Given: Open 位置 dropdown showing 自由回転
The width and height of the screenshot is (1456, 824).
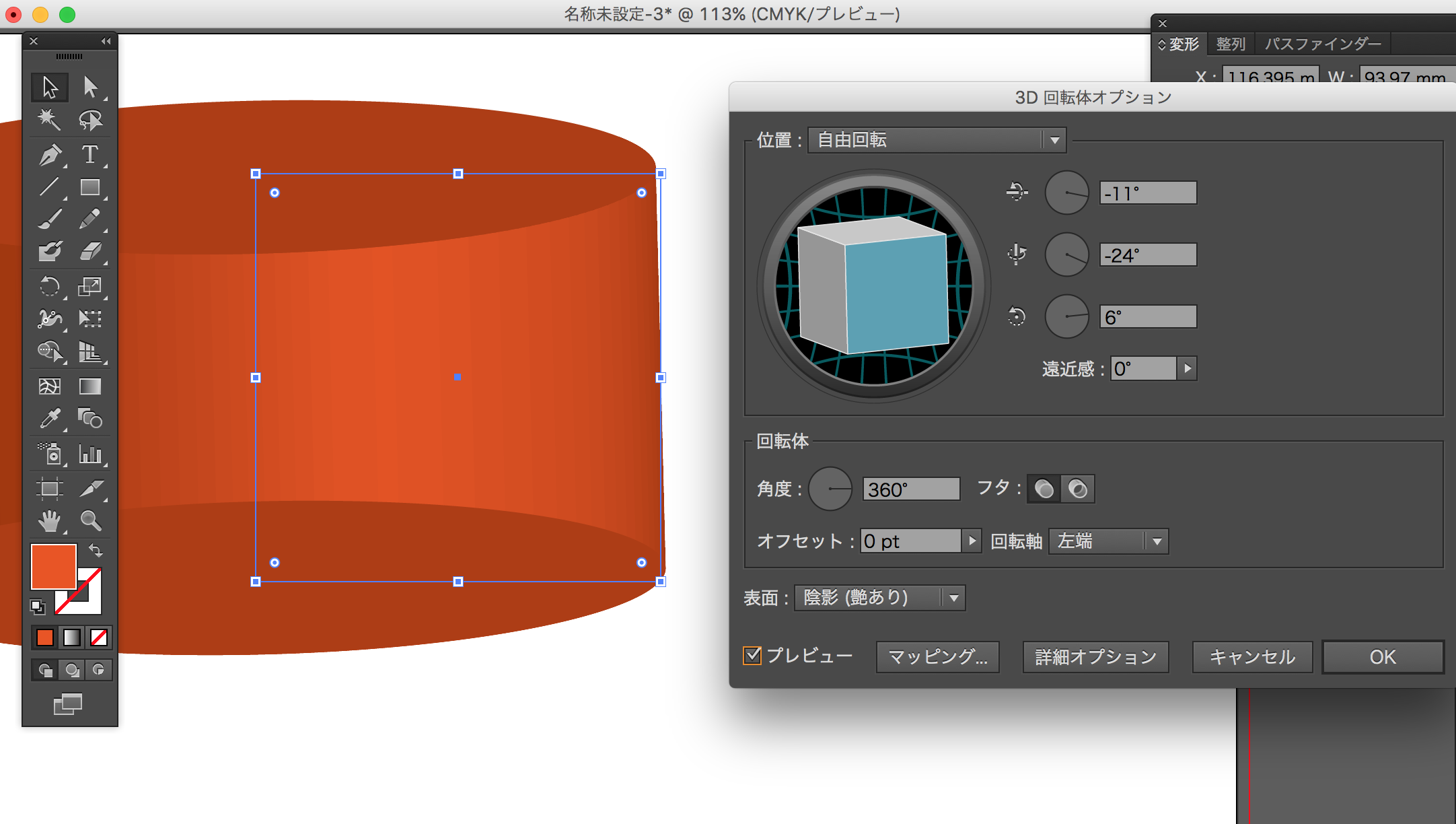Looking at the screenshot, I should pos(937,140).
